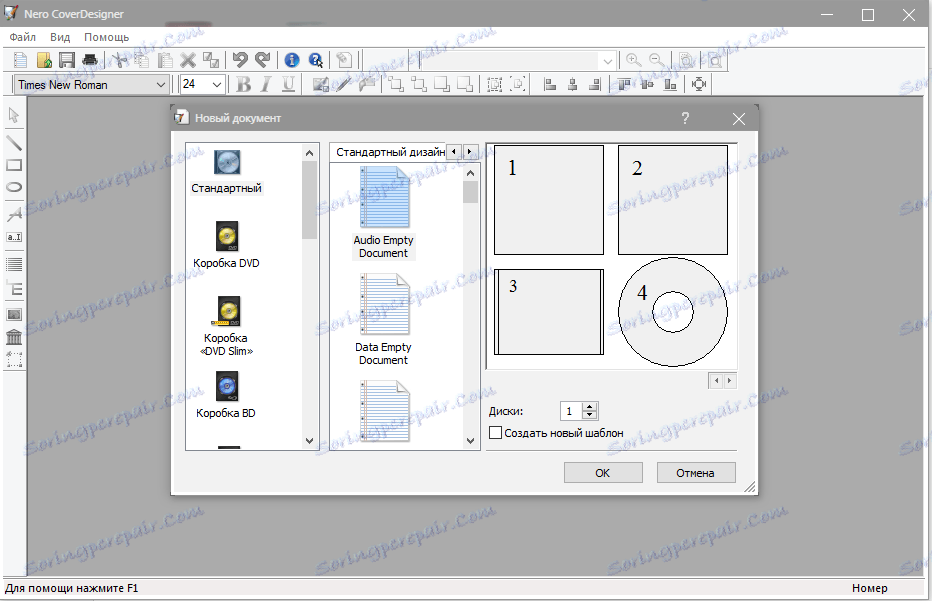The image size is (932, 601).
Task: Select the Коробка DVD case type
Action: [226, 245]
